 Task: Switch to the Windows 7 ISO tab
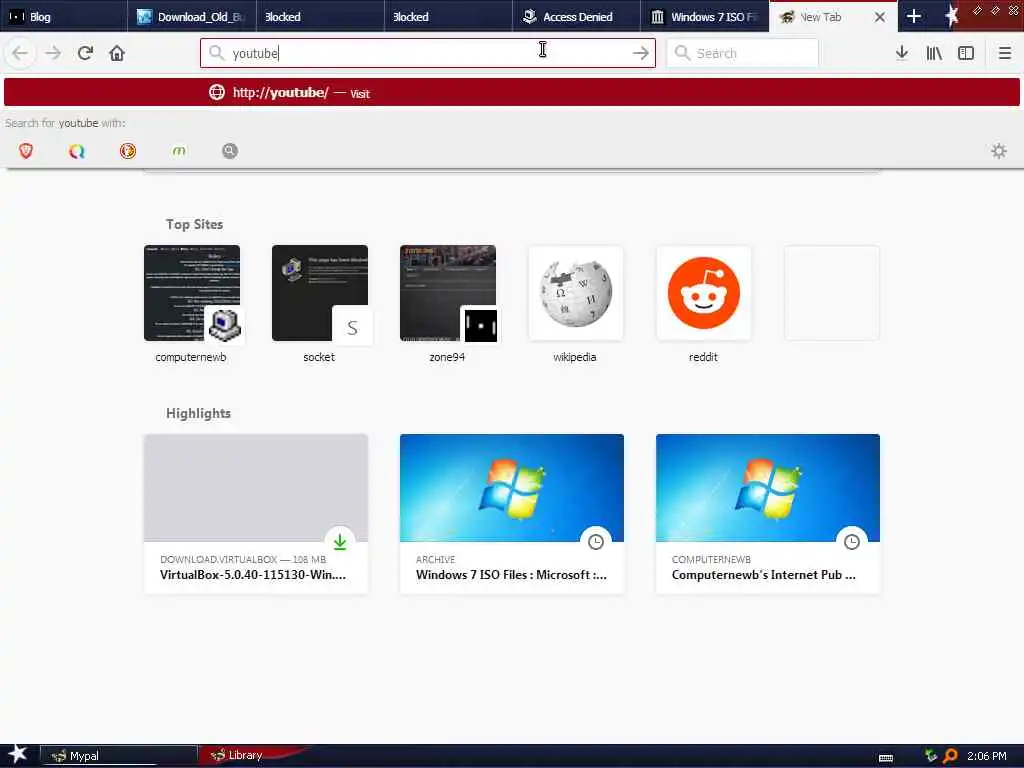click(x=704, y=16)
